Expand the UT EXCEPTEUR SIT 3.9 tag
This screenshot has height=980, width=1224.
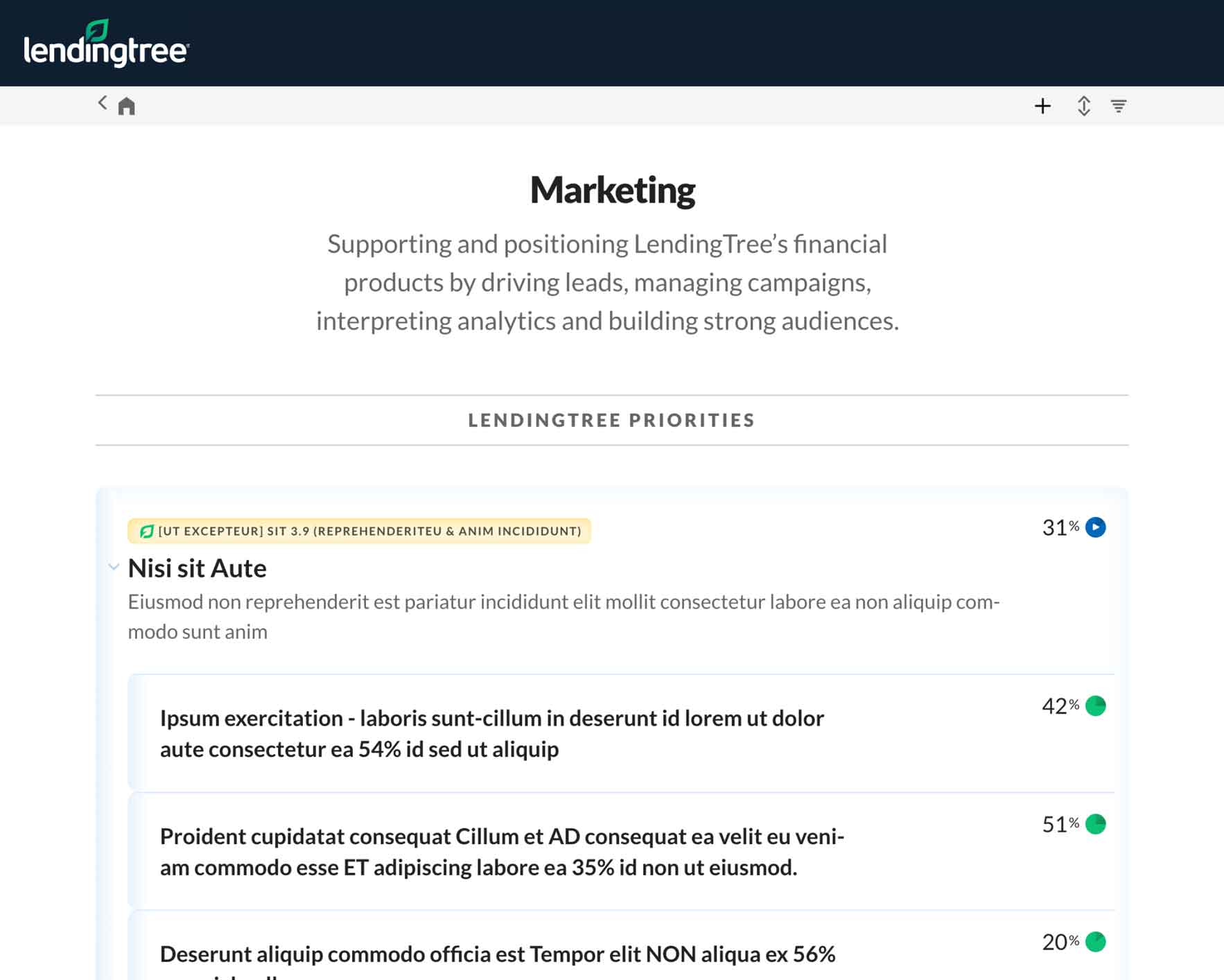359,531
